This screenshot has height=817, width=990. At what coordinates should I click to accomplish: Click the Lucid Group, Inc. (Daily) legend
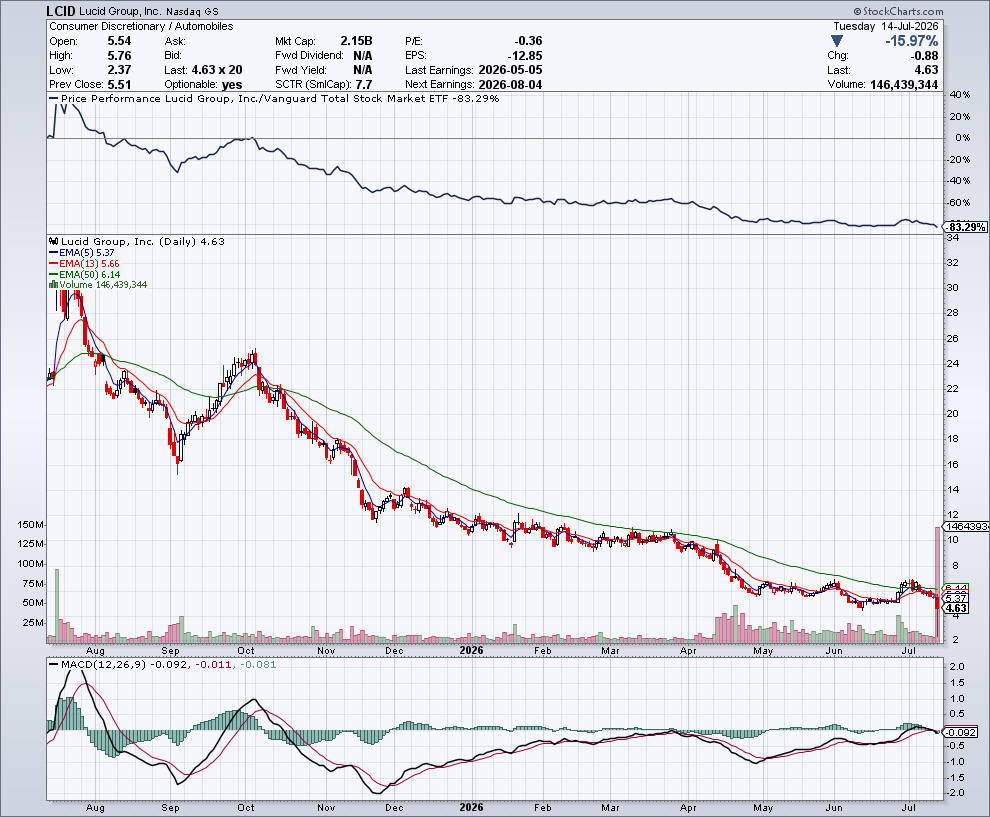137,241
